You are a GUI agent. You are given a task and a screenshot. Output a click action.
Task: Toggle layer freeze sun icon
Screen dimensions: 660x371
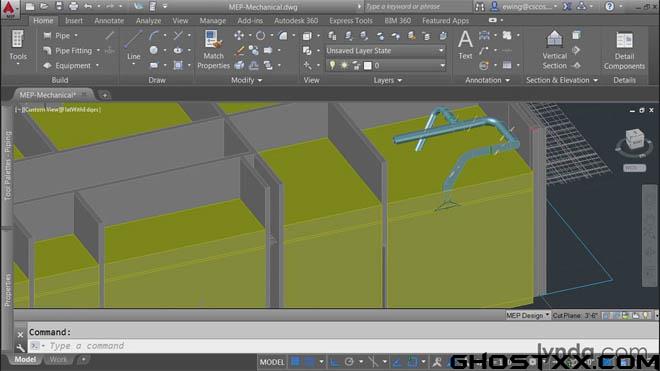click(344, 65)
